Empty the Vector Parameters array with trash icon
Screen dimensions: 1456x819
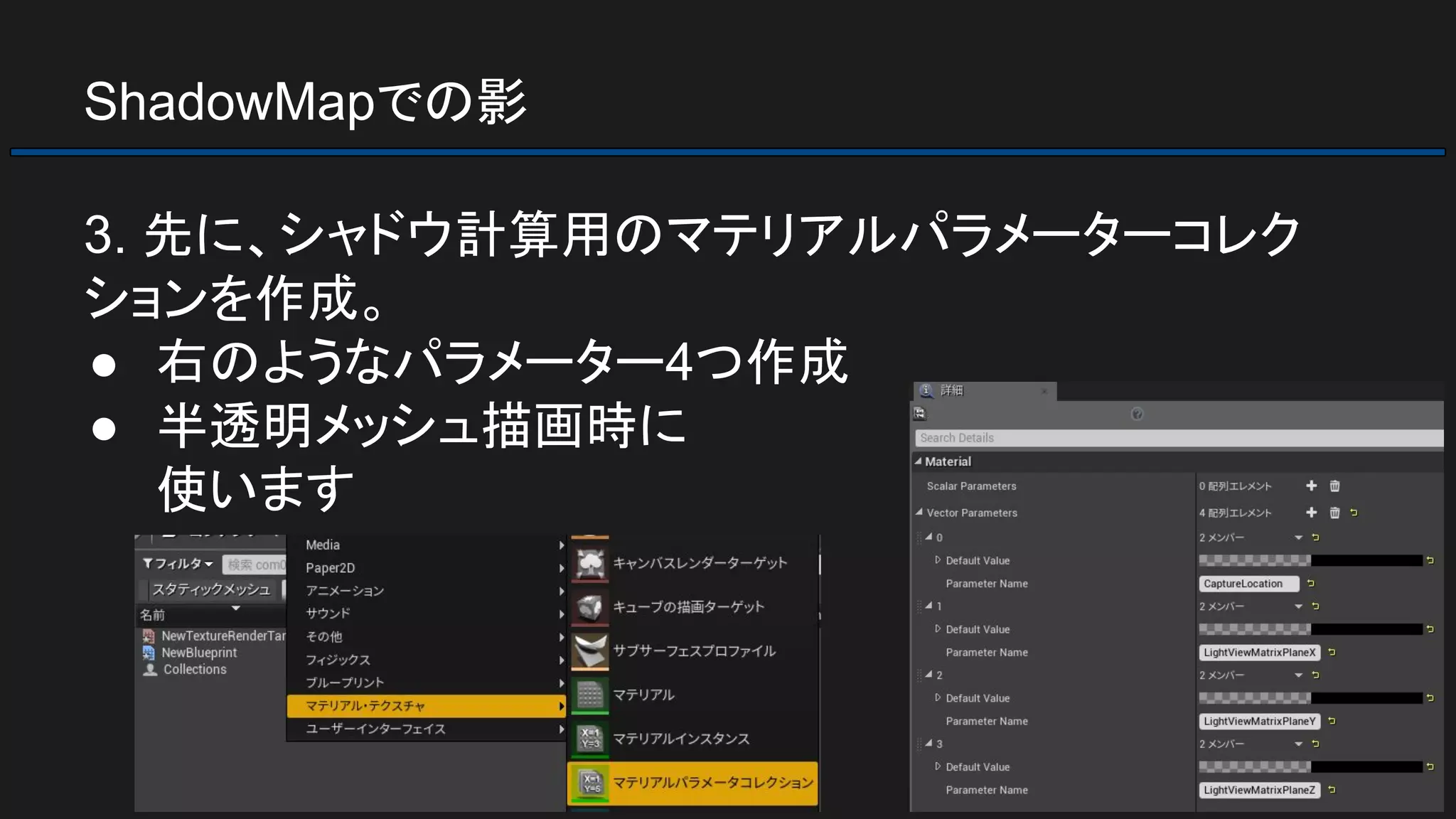click(x=1334, y=513)
